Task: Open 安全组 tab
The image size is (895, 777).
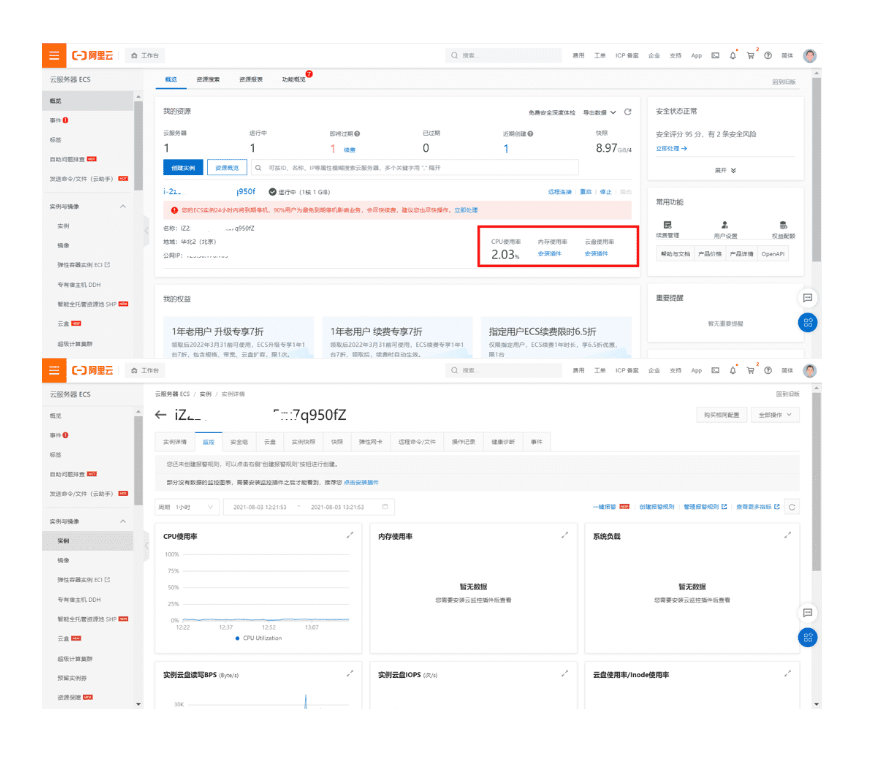Action: coord(239,442)
